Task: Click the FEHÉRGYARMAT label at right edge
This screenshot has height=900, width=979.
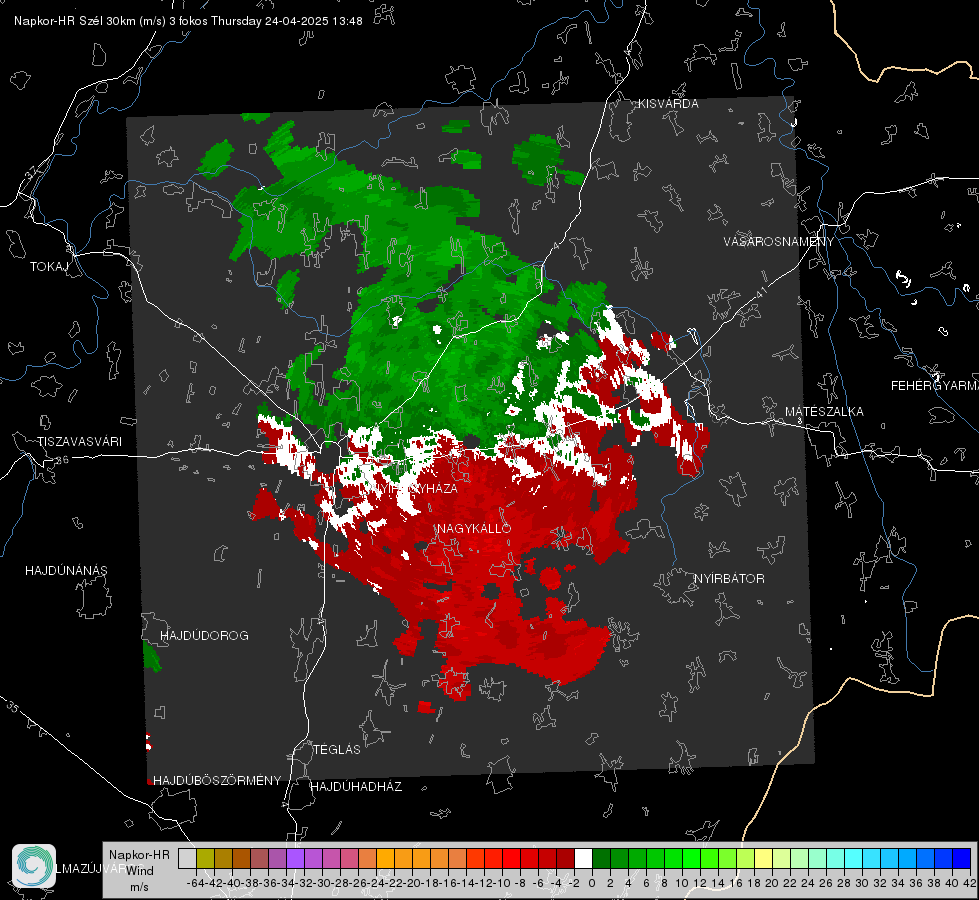Action: (x=935, y=386)
